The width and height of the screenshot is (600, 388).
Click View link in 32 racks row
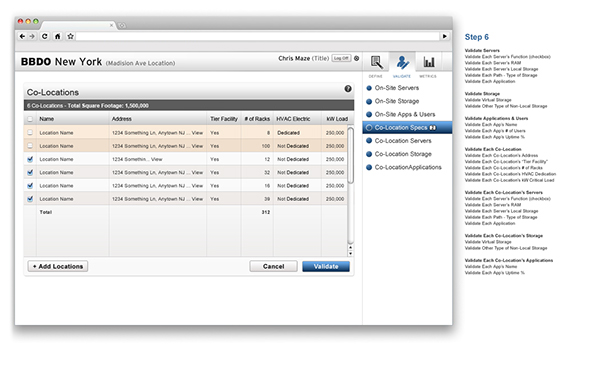pos(197,173)
